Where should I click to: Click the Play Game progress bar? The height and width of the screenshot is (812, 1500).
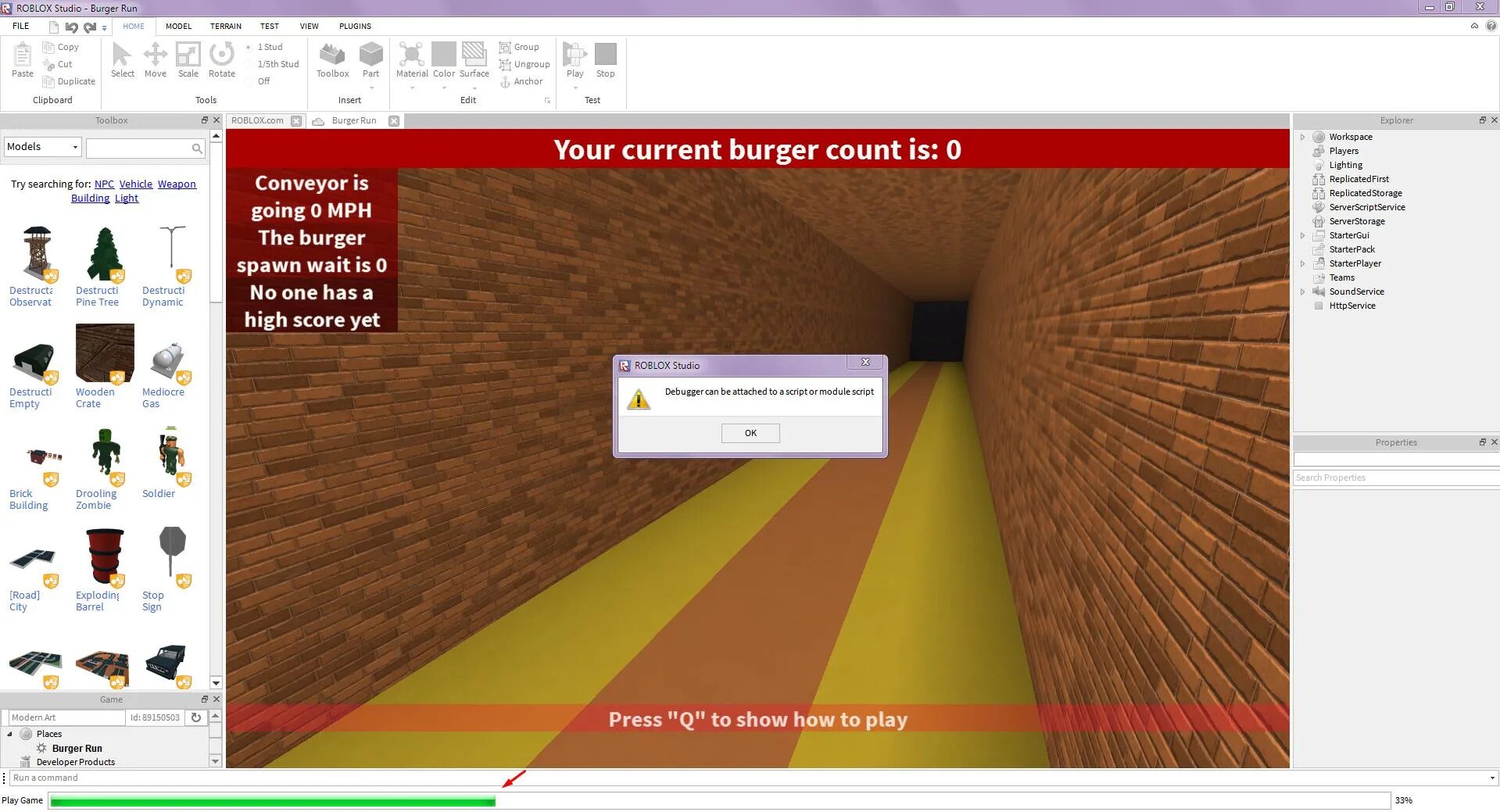pos(719,800)
